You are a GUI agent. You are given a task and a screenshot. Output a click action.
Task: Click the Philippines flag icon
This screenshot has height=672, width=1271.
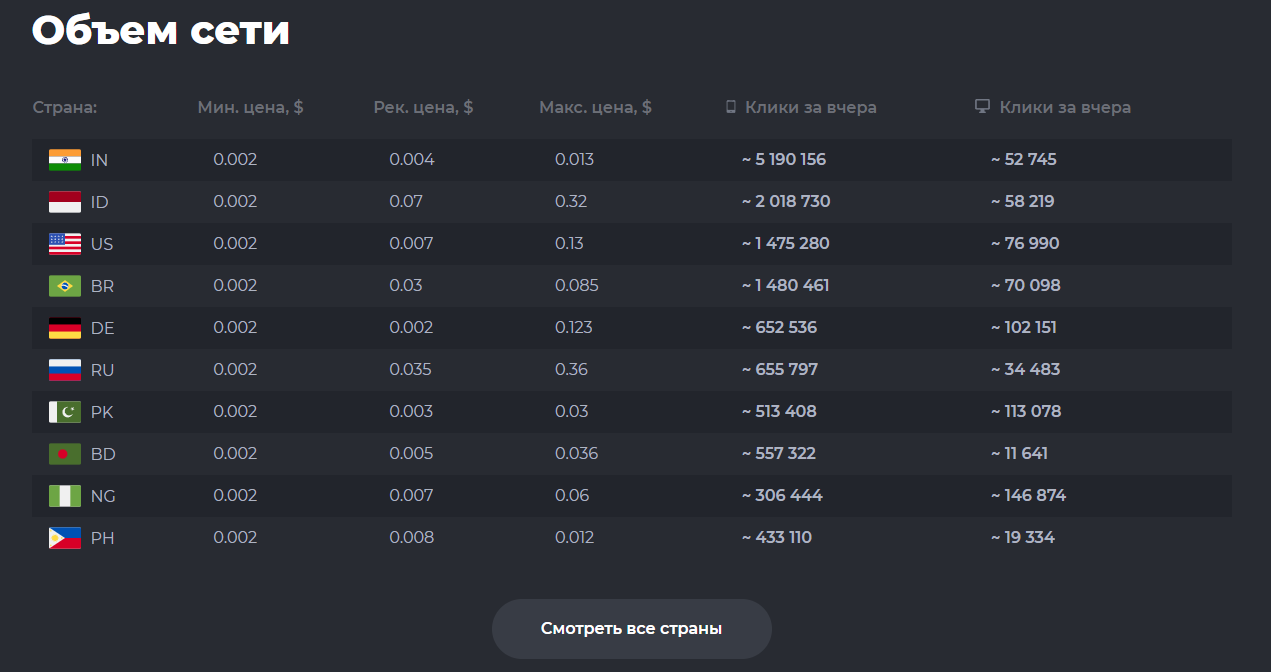(x=65, y=538)
